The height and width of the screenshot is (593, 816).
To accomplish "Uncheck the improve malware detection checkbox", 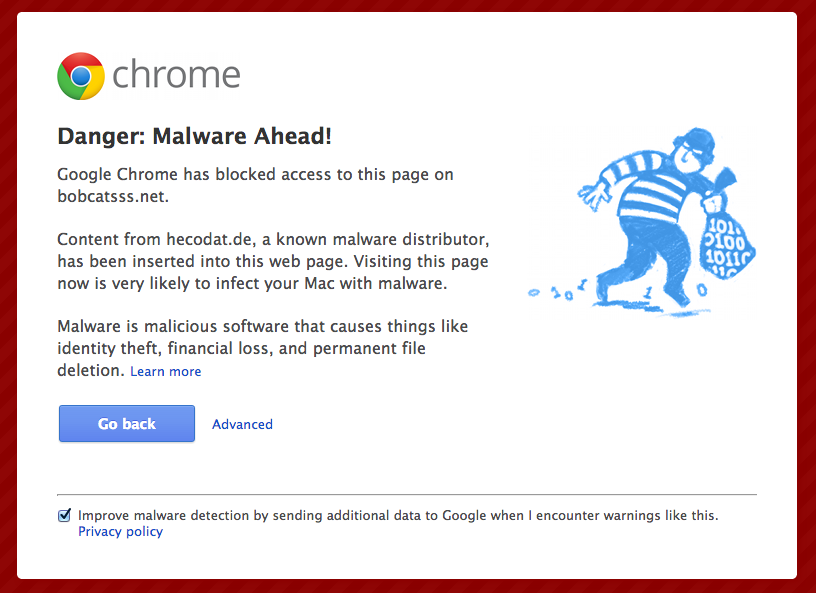I will click(x=65, y=516).
